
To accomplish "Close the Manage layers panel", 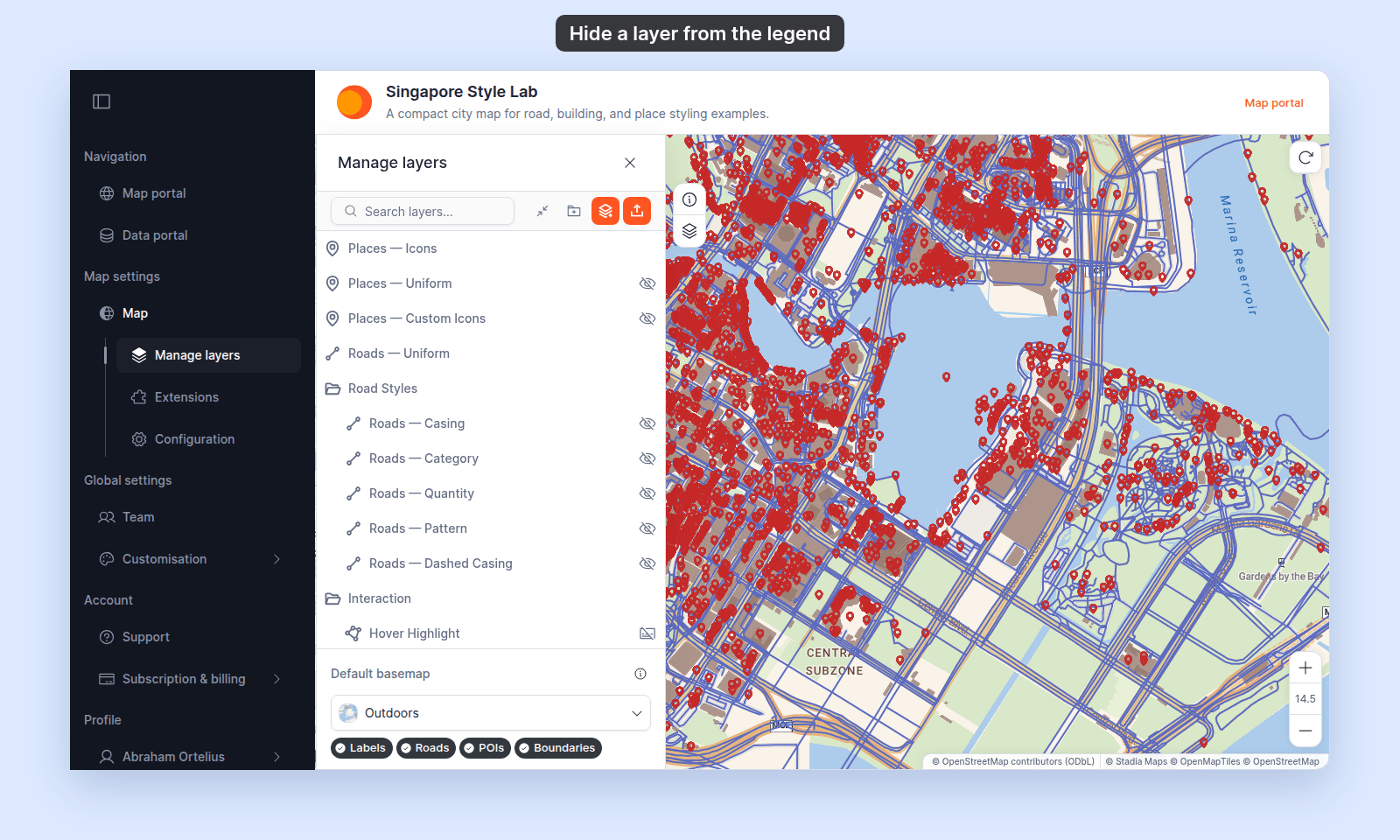I will coord(630,163).
